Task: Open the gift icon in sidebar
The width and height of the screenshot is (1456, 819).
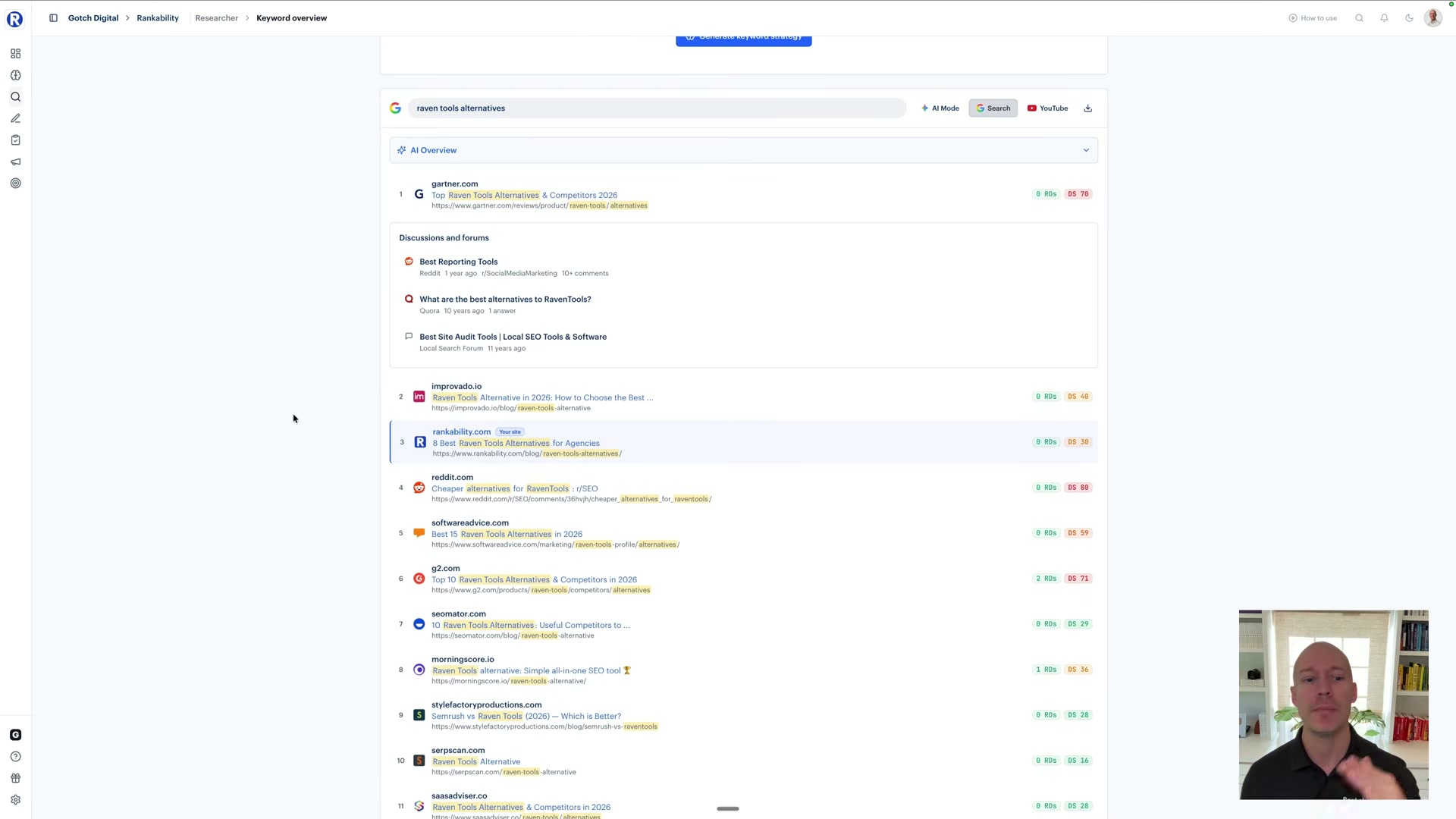Action: [16, 778]
